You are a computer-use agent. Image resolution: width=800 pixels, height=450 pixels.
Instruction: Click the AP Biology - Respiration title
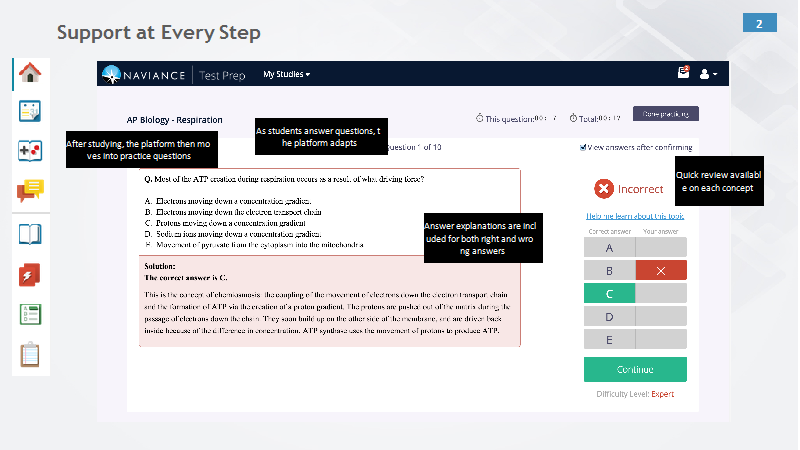coord(174,120)
